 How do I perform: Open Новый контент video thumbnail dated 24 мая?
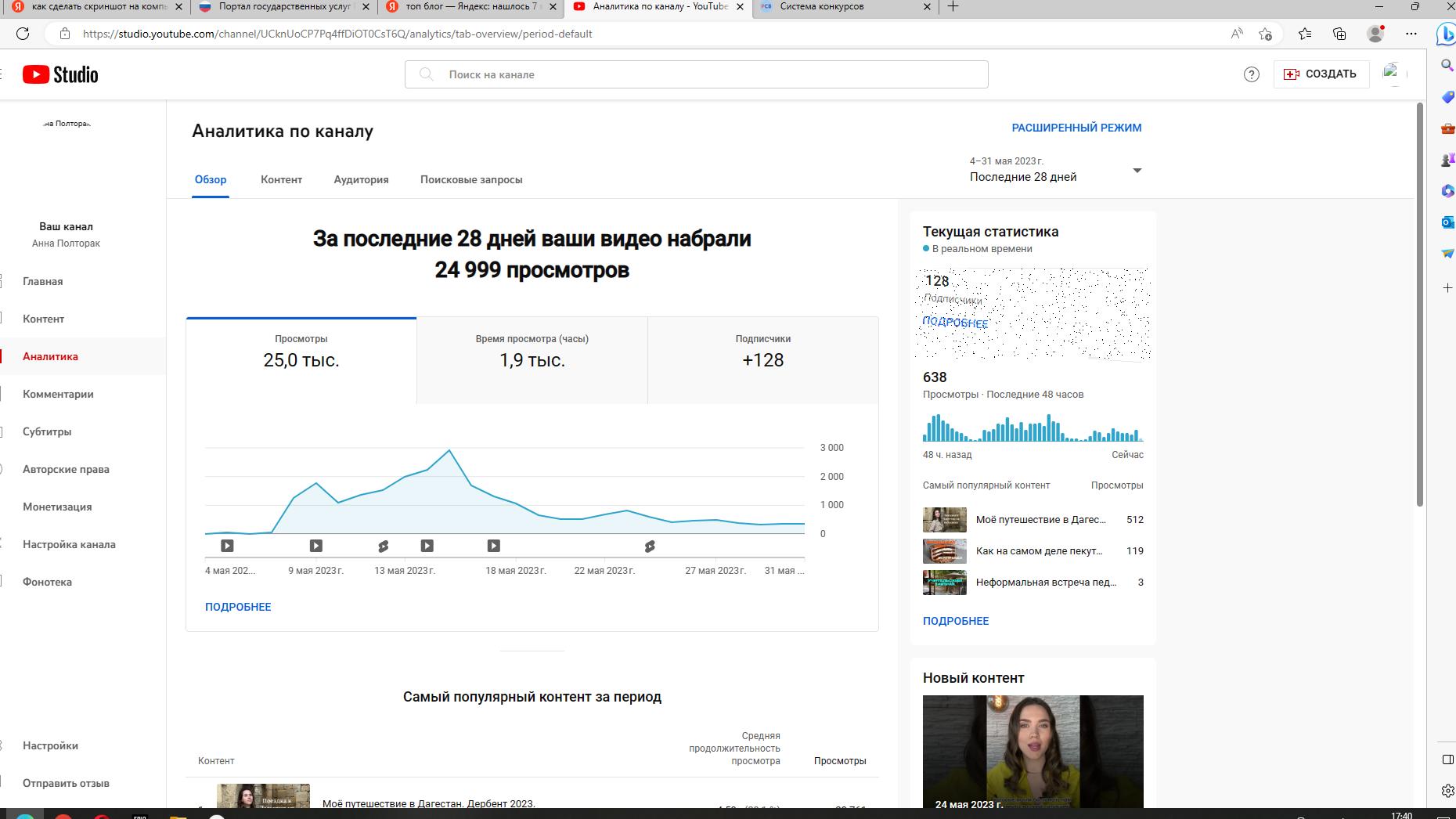[1033, 752]
